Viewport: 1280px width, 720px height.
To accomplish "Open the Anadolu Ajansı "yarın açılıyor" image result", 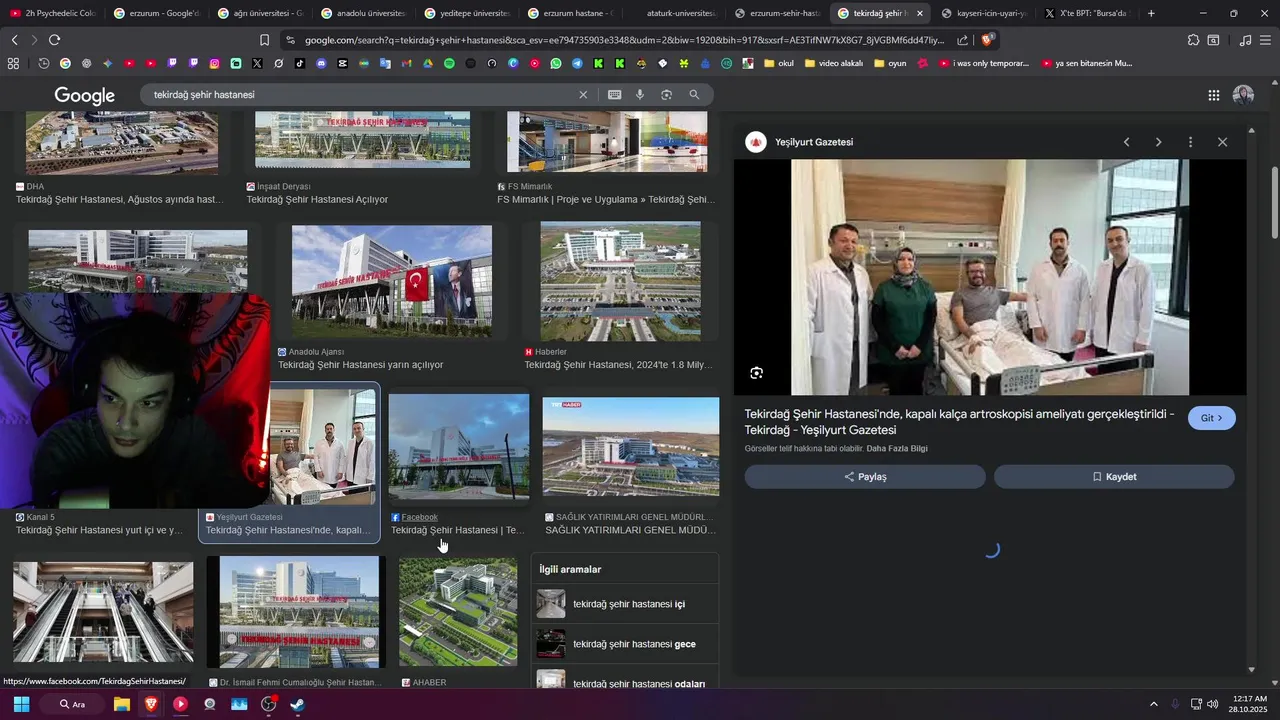I will (391, 282).
